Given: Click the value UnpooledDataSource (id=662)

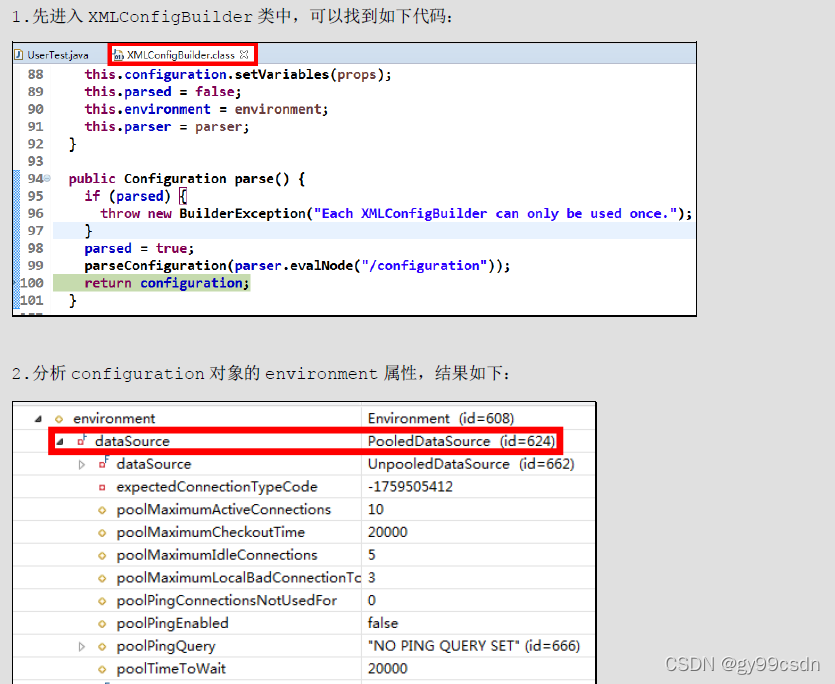Looking at the screenshot, I should 471,464.
